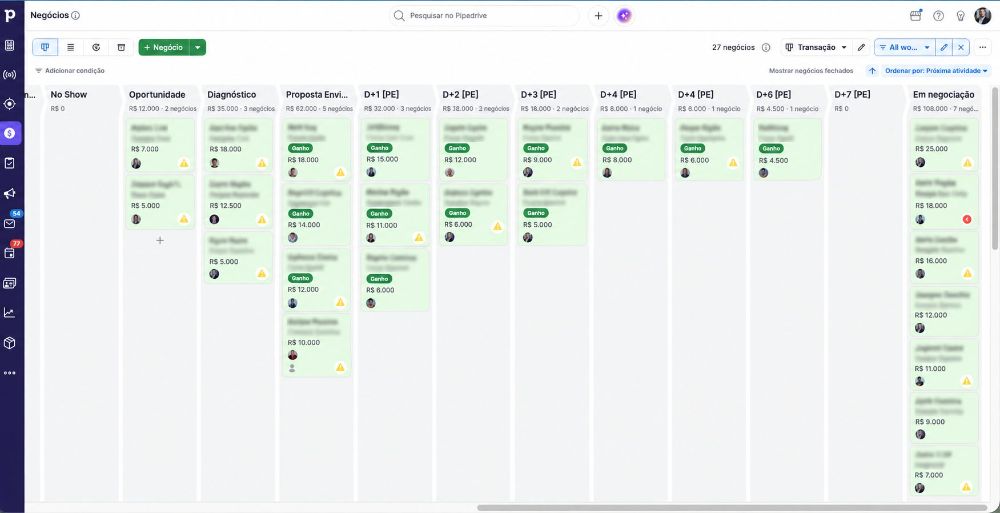Open the All wo... filter dropdown
1000x513 pixels.
click(905, 47)
